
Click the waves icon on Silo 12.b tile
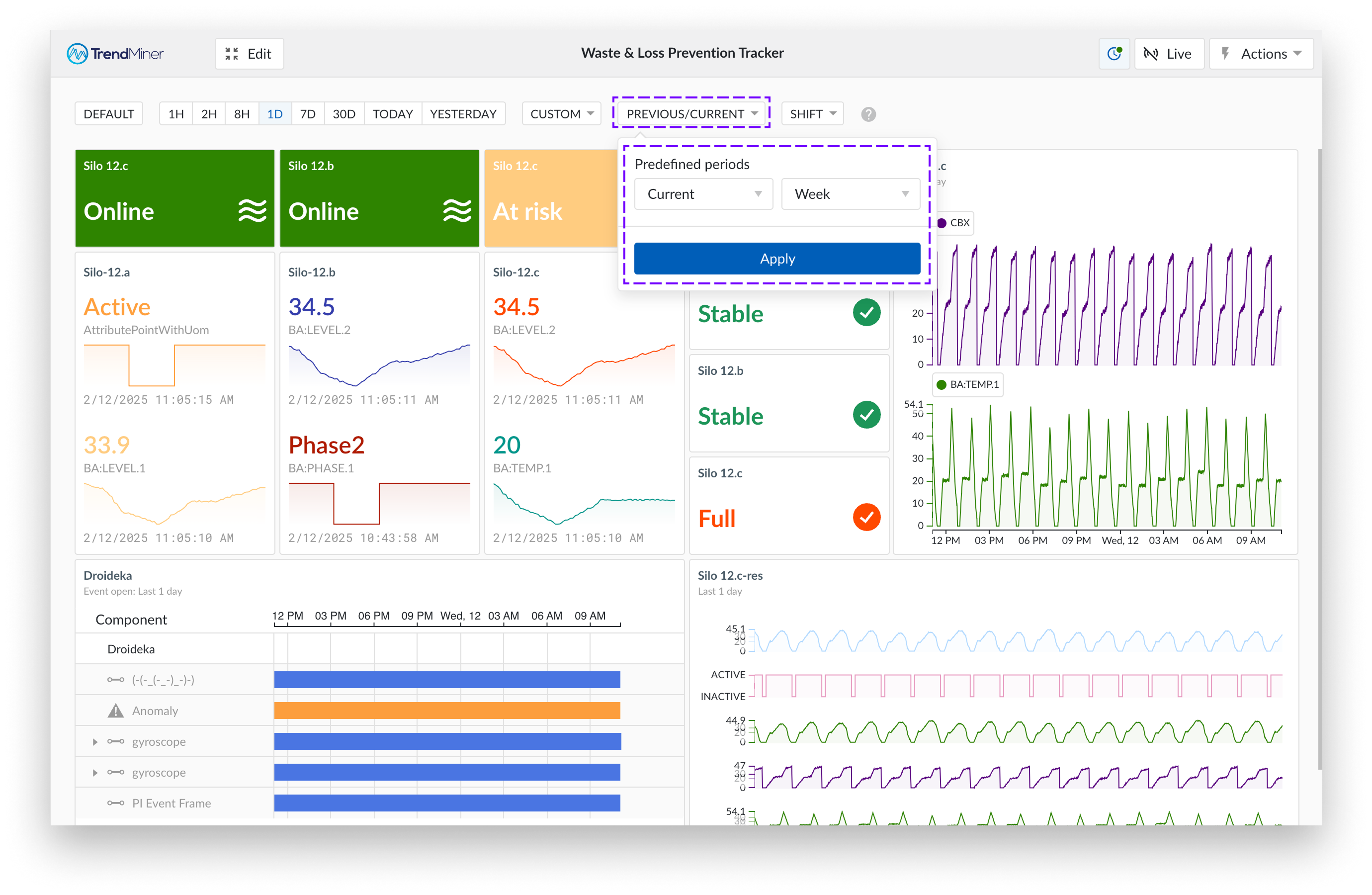[x=456, y=210]
